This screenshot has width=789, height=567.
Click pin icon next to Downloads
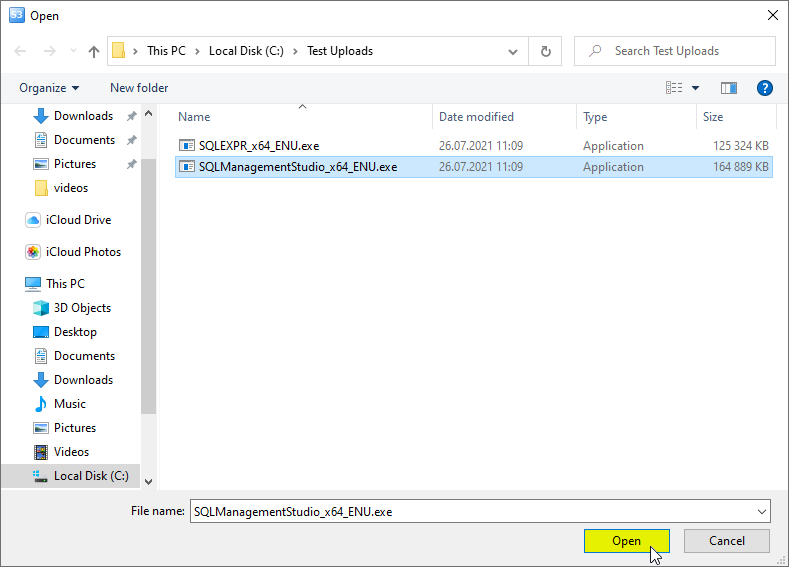pos(131,116)
